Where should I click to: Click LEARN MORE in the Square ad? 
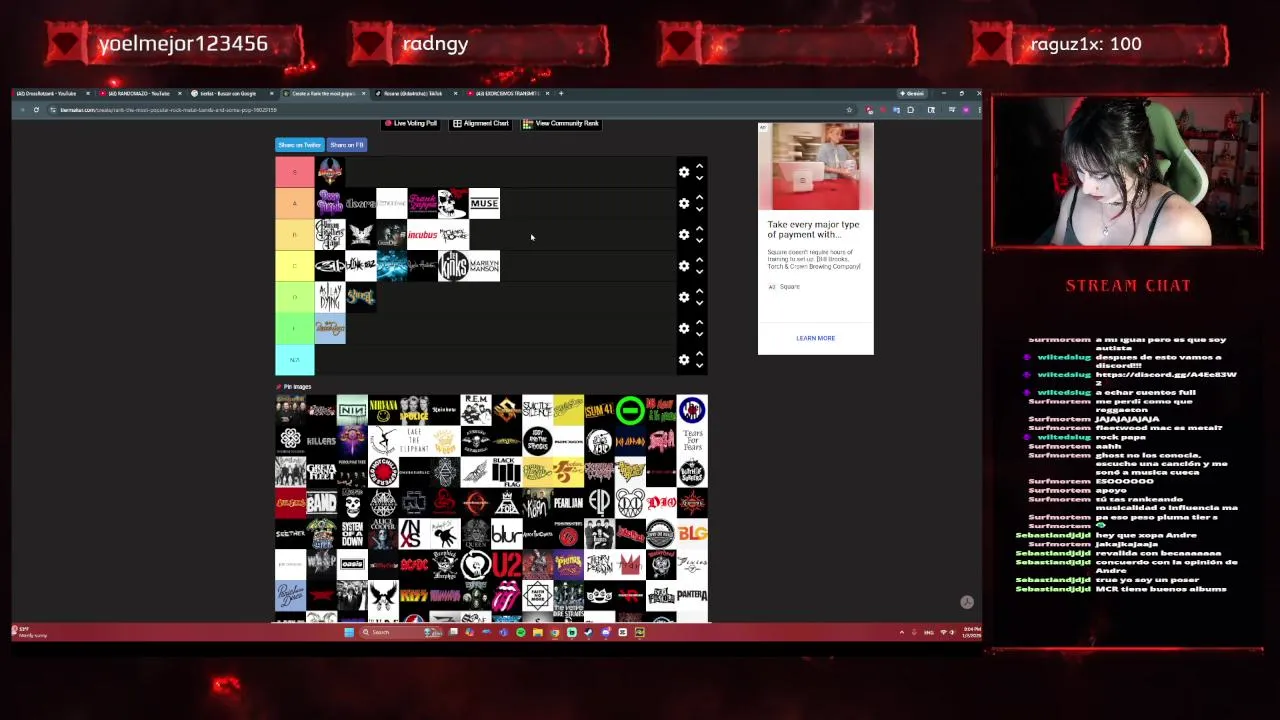[815, 338]
